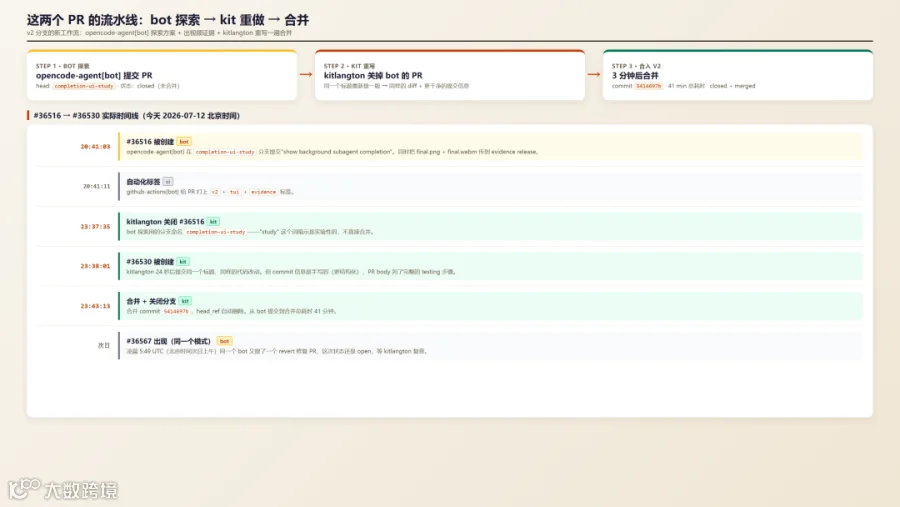Image resolution: width=900 pixels, height=507 pixels.
Task: Click the ci badge next to 自动化标签
Action: click(x=168, y=181)
